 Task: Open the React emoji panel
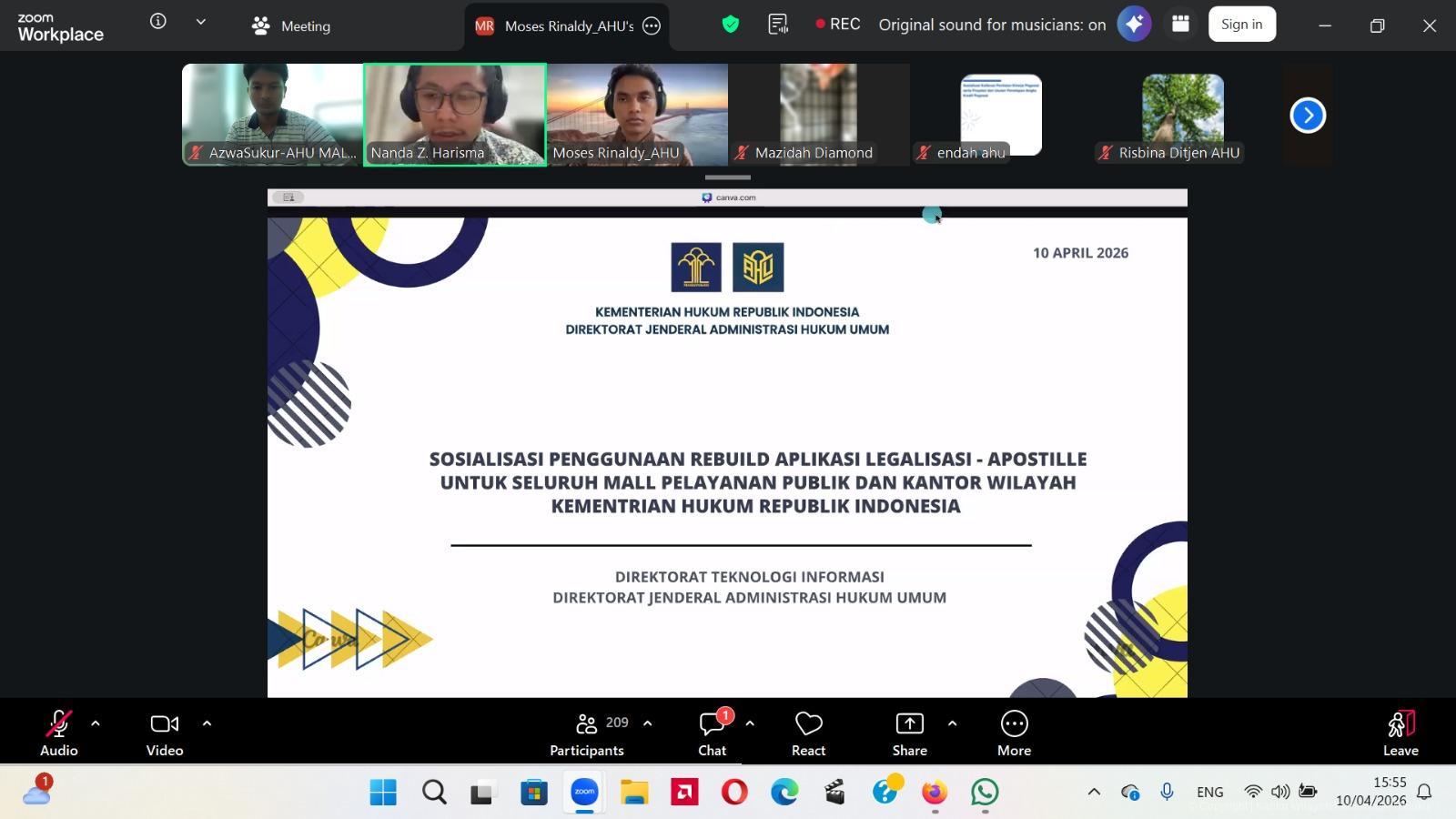coord(808,733)
